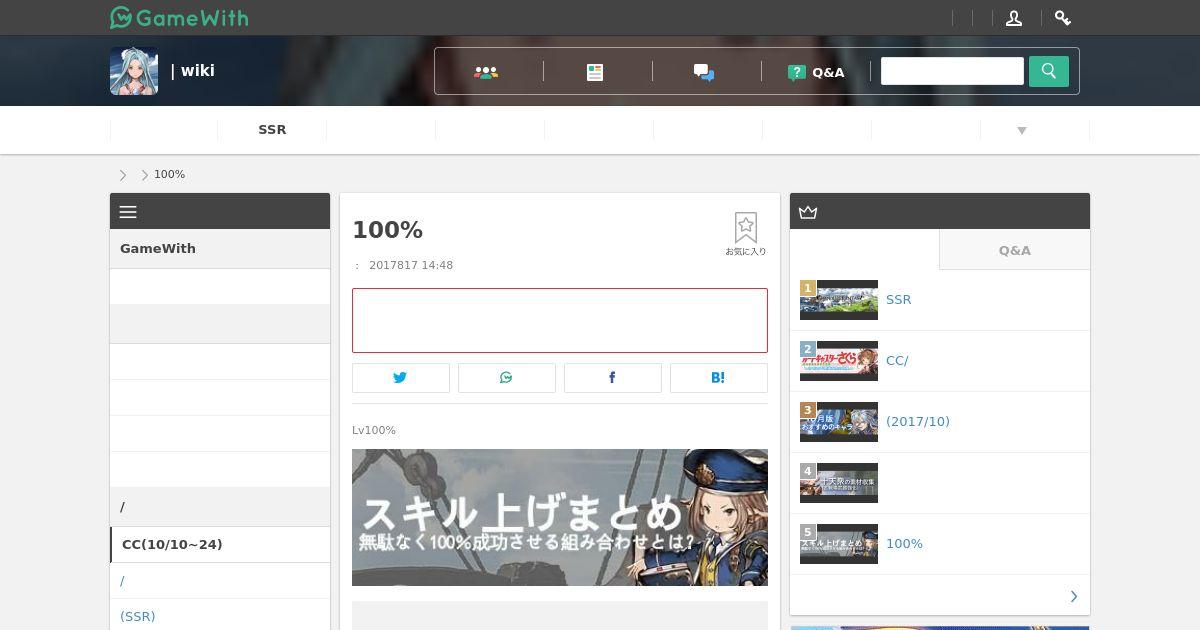
Task: Open the rank 4 article thumbnail
Action: 839,483
